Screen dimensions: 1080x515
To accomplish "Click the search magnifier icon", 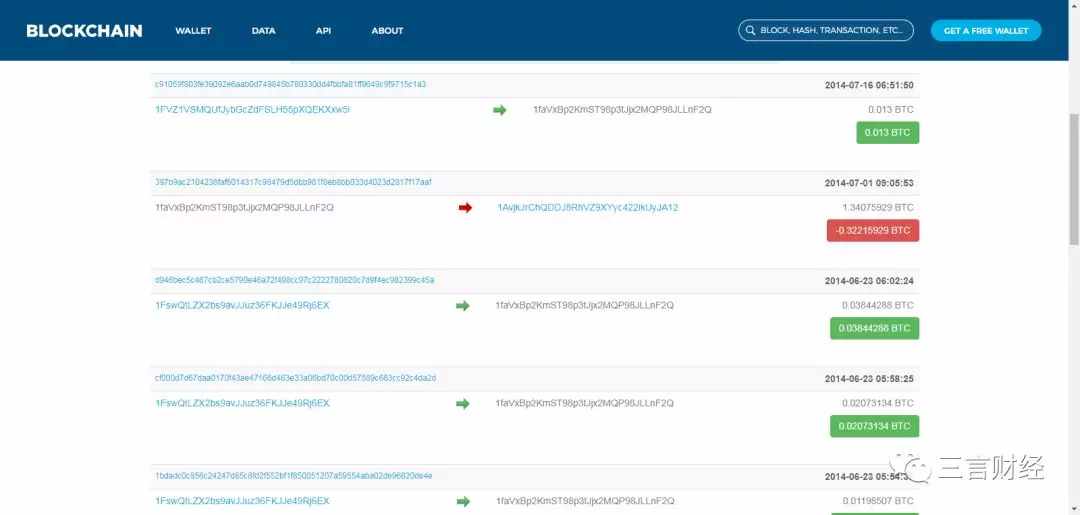I will pos(750,31).
